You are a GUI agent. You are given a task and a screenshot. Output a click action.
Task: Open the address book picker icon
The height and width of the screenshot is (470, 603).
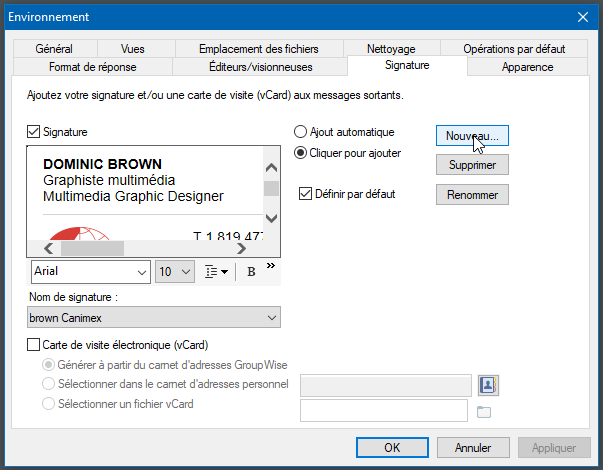point(488,385)
